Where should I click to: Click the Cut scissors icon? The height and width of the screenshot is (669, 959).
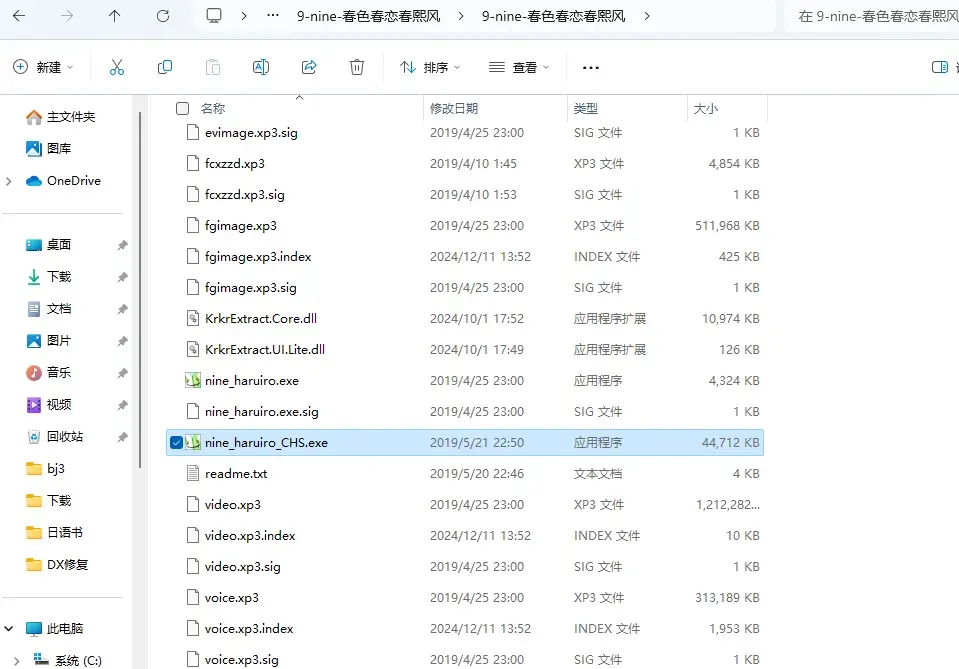click(x=116, y=67)
